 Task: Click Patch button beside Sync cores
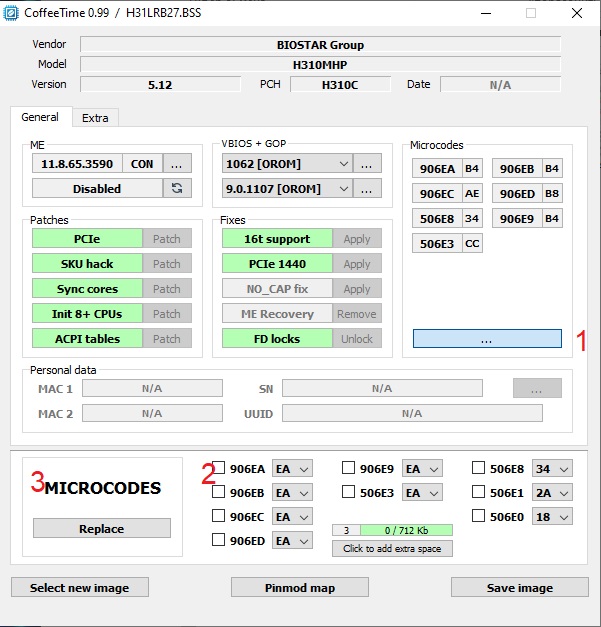point(167,288)
